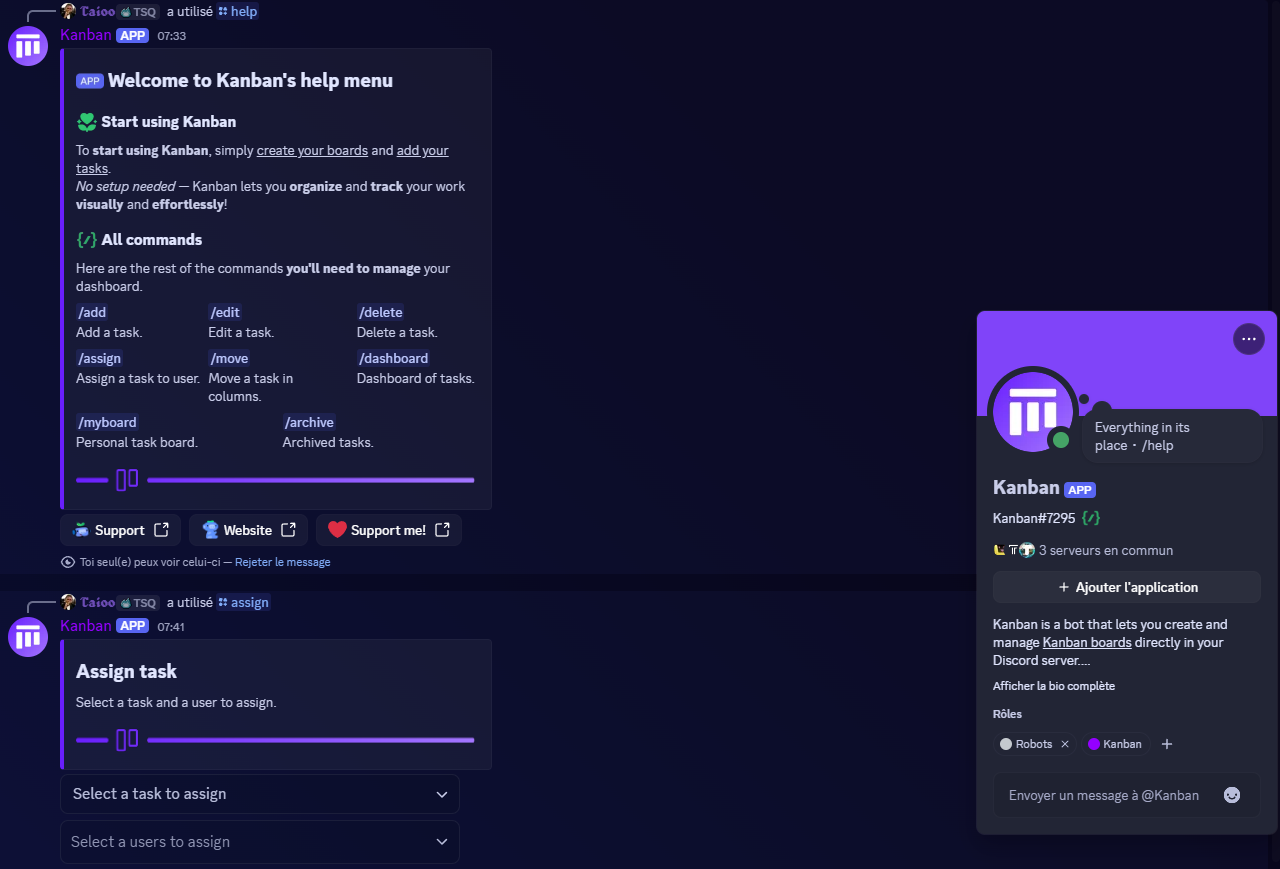
Task: Click t'aioo's user avatar above the help message
Action: 68,11
